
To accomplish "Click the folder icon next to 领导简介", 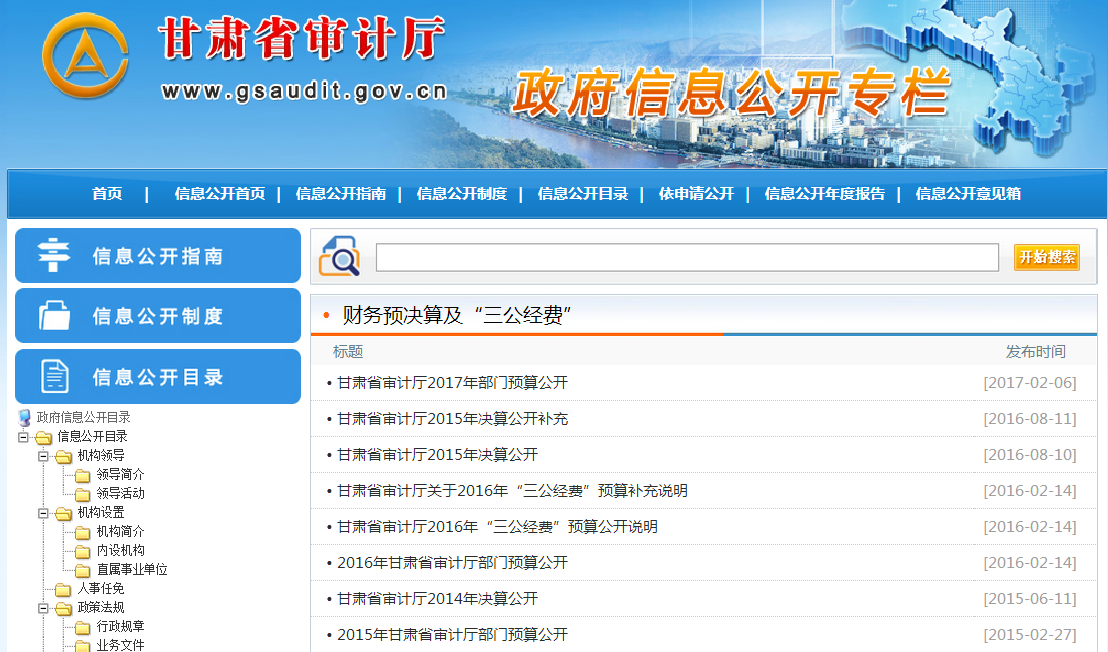I will [x=82, y=475].
